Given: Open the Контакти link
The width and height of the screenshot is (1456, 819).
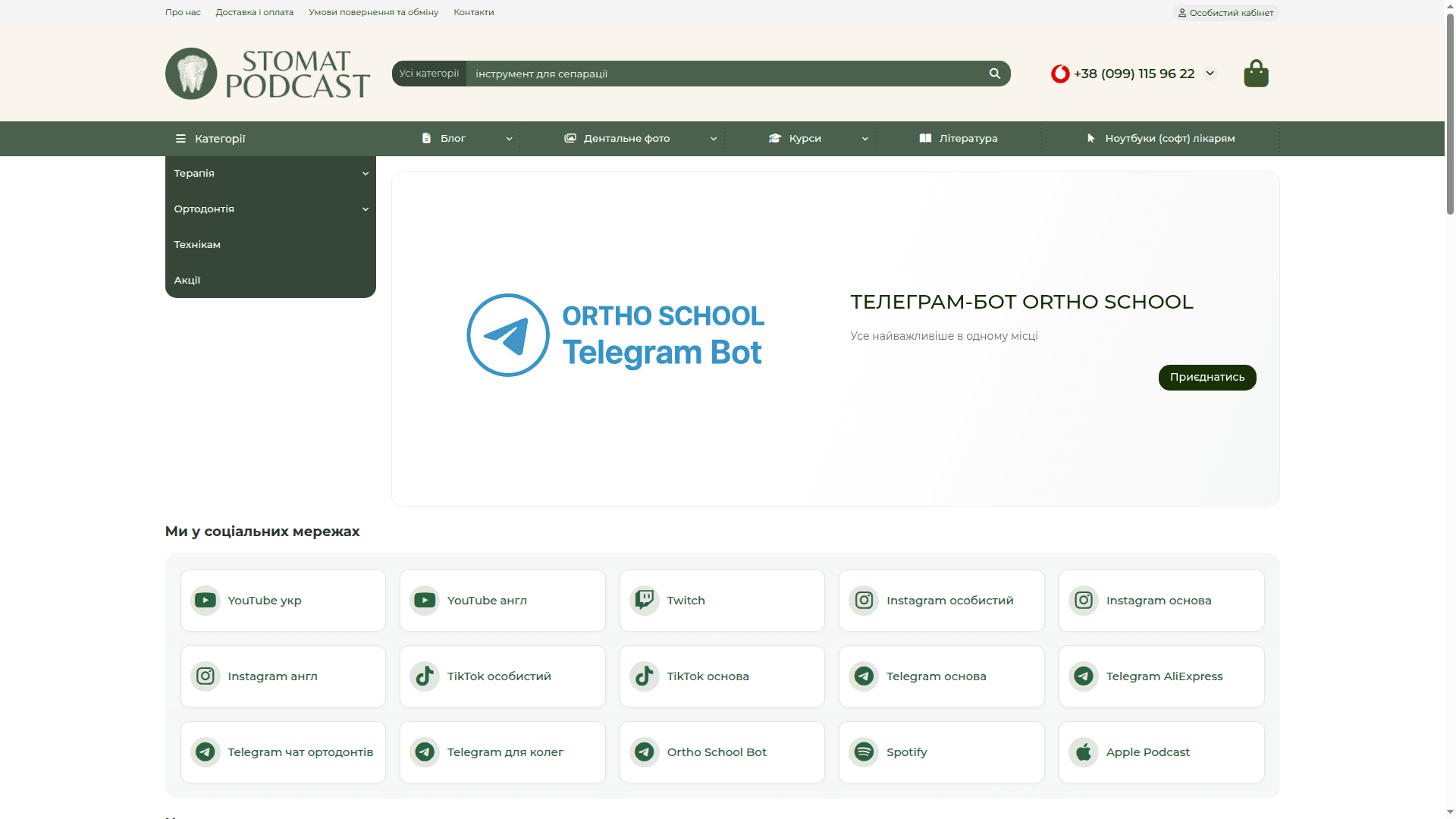Looking at the screenshot, I should point(473,12).
